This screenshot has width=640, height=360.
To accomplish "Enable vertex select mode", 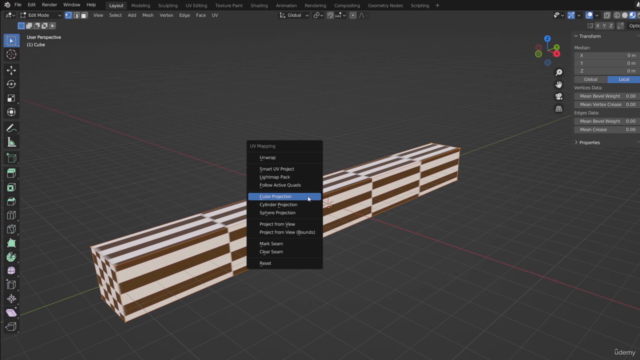I will coord(68,15).
